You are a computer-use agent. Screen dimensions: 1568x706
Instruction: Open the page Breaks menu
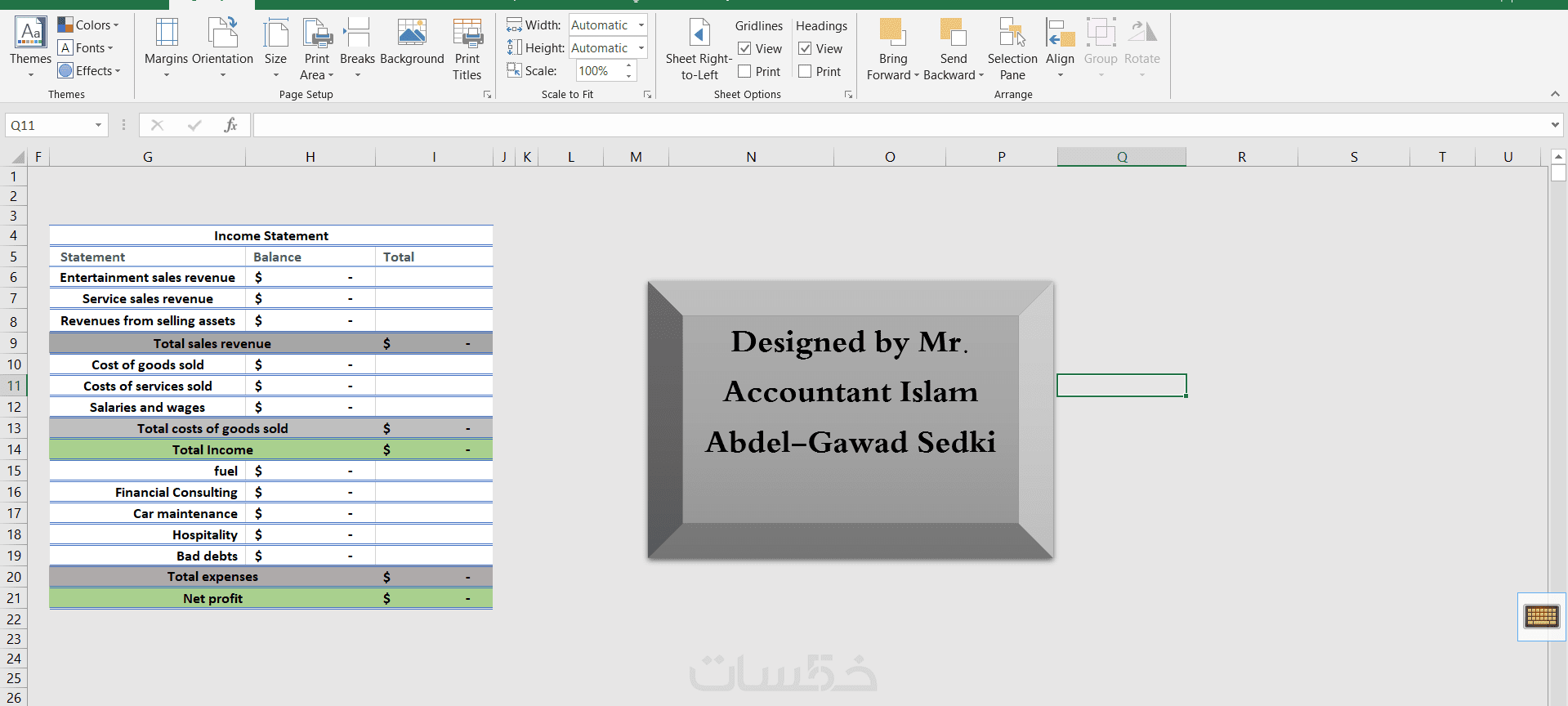pos(357,47)
